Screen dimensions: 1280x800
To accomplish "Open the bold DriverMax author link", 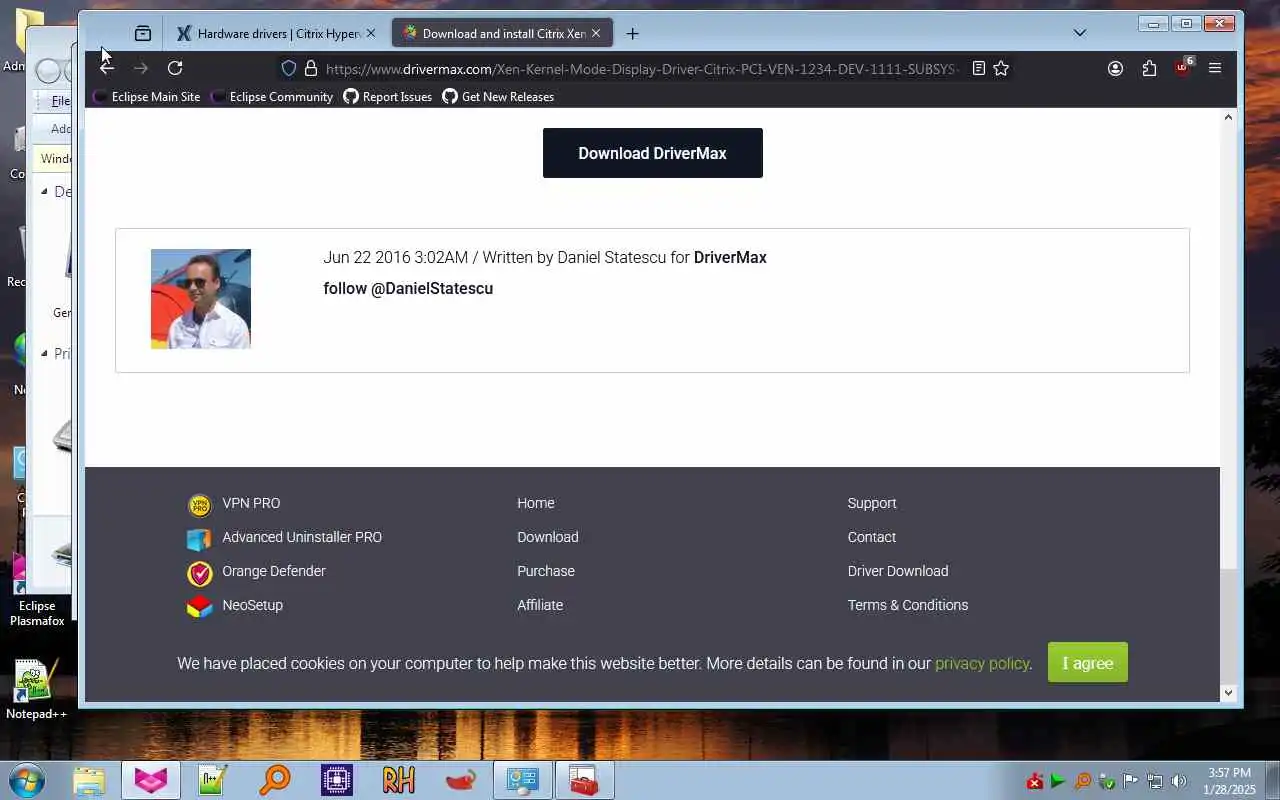I will (730, 257).
